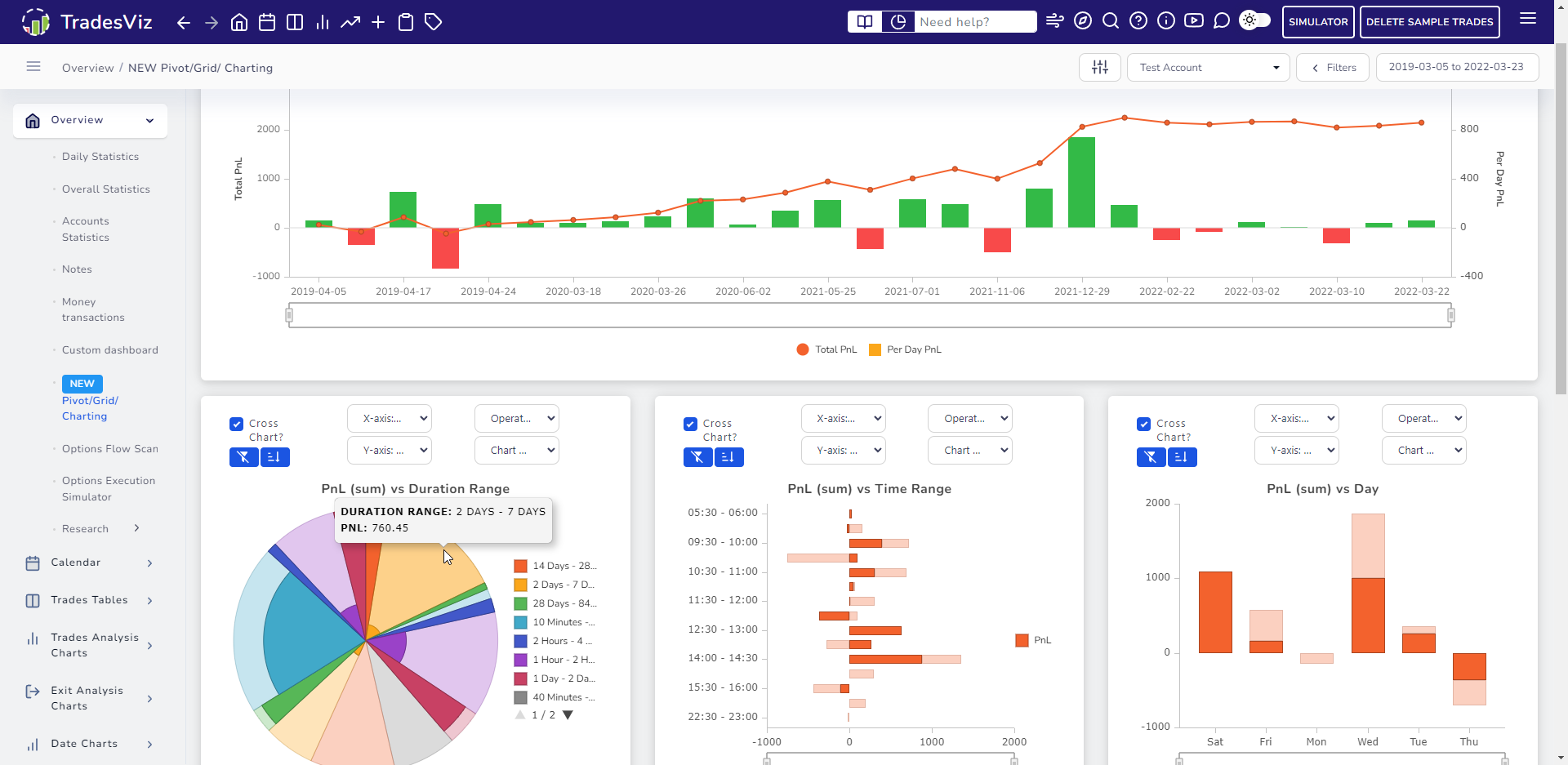The width and height of the screenshot is (1568, 765).
Task: Click the chat bubble icon in header
Action: pos(1222,21)
